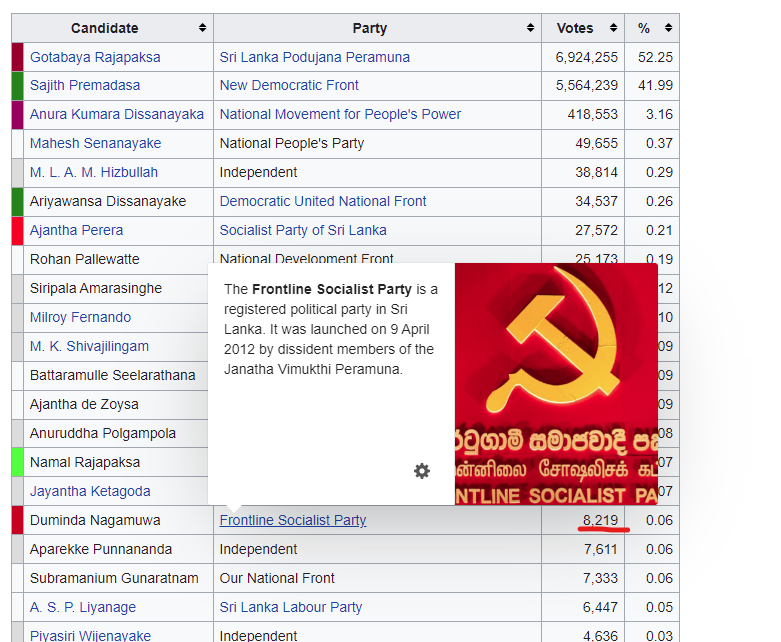Open Frontline Socialist Party link
Screen dimensions: 781x642
click(293, 520)
